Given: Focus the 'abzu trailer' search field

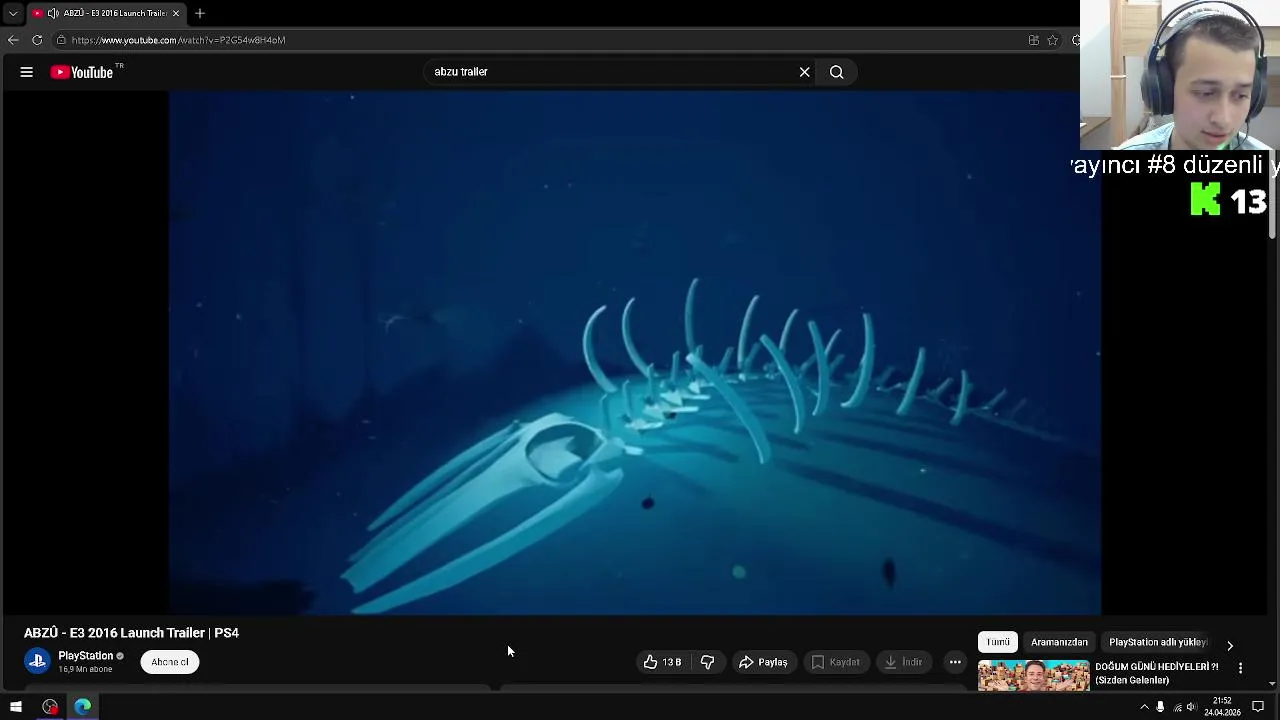Looking at the screenshot, I should click(610, 72).
